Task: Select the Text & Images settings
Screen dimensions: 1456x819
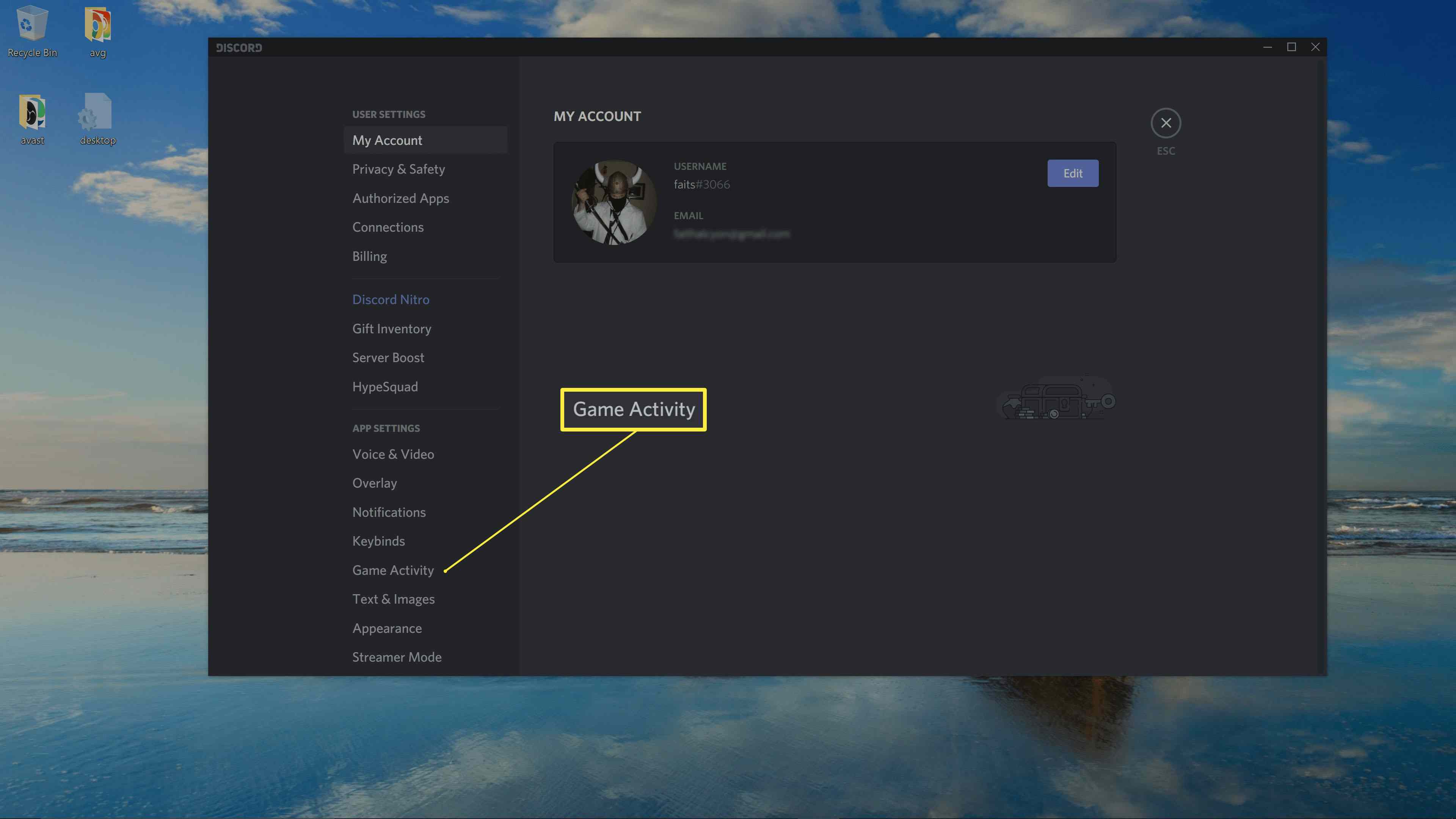Action: 393,598
